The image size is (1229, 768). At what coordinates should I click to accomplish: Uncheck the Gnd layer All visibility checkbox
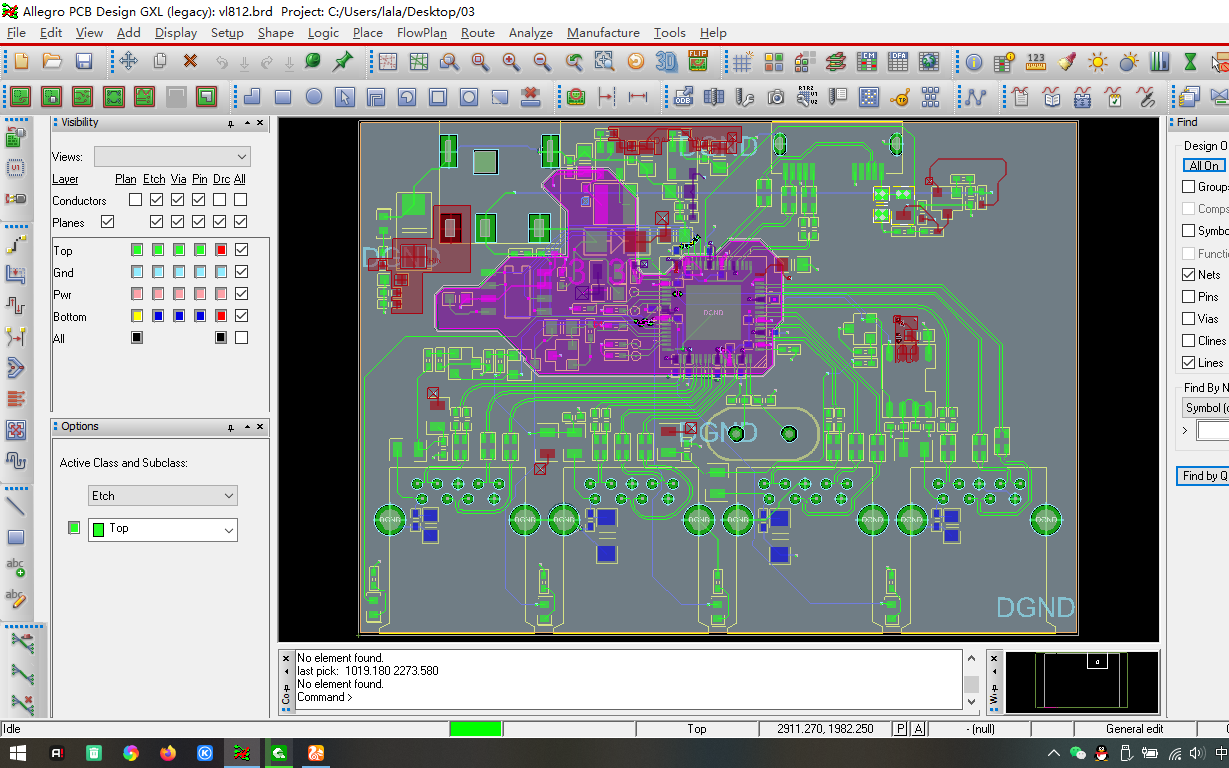[x=241, y=273]
